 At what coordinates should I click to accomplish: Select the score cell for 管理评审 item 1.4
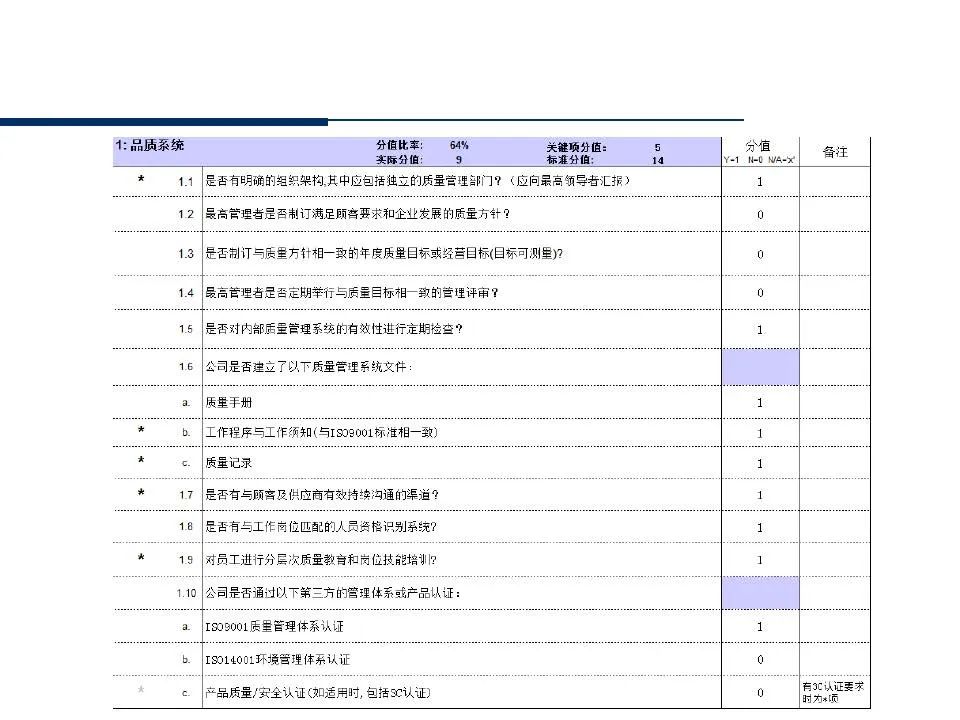tap(760, 292)
